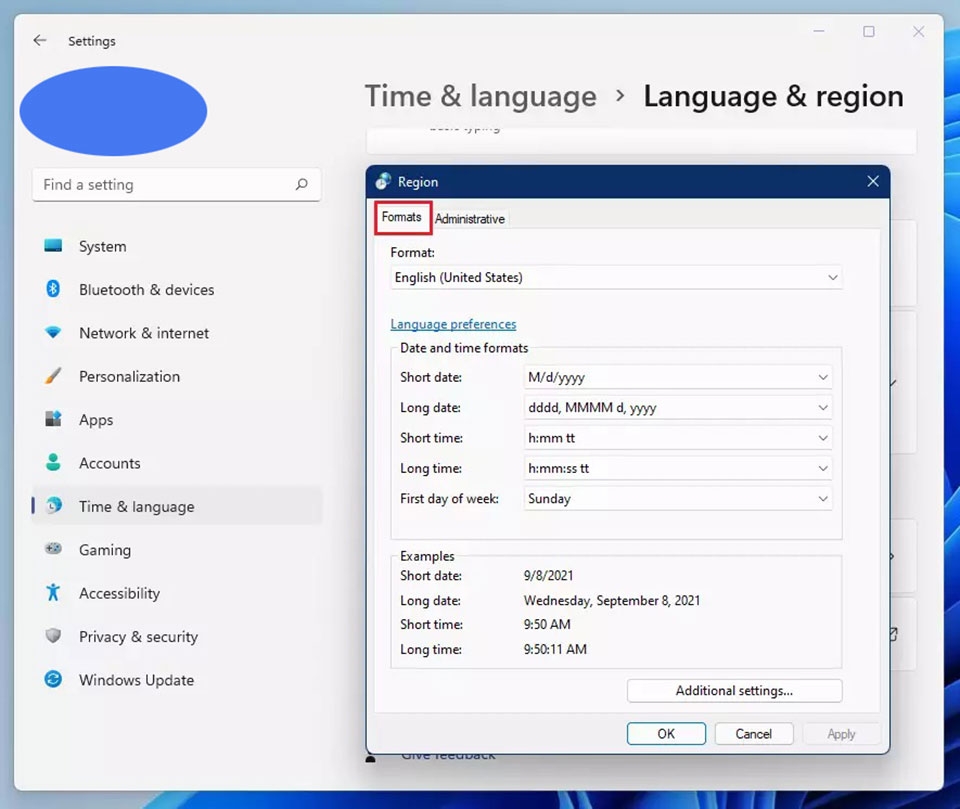
Task: Select the Accounts icon
Action: point(55,463)
